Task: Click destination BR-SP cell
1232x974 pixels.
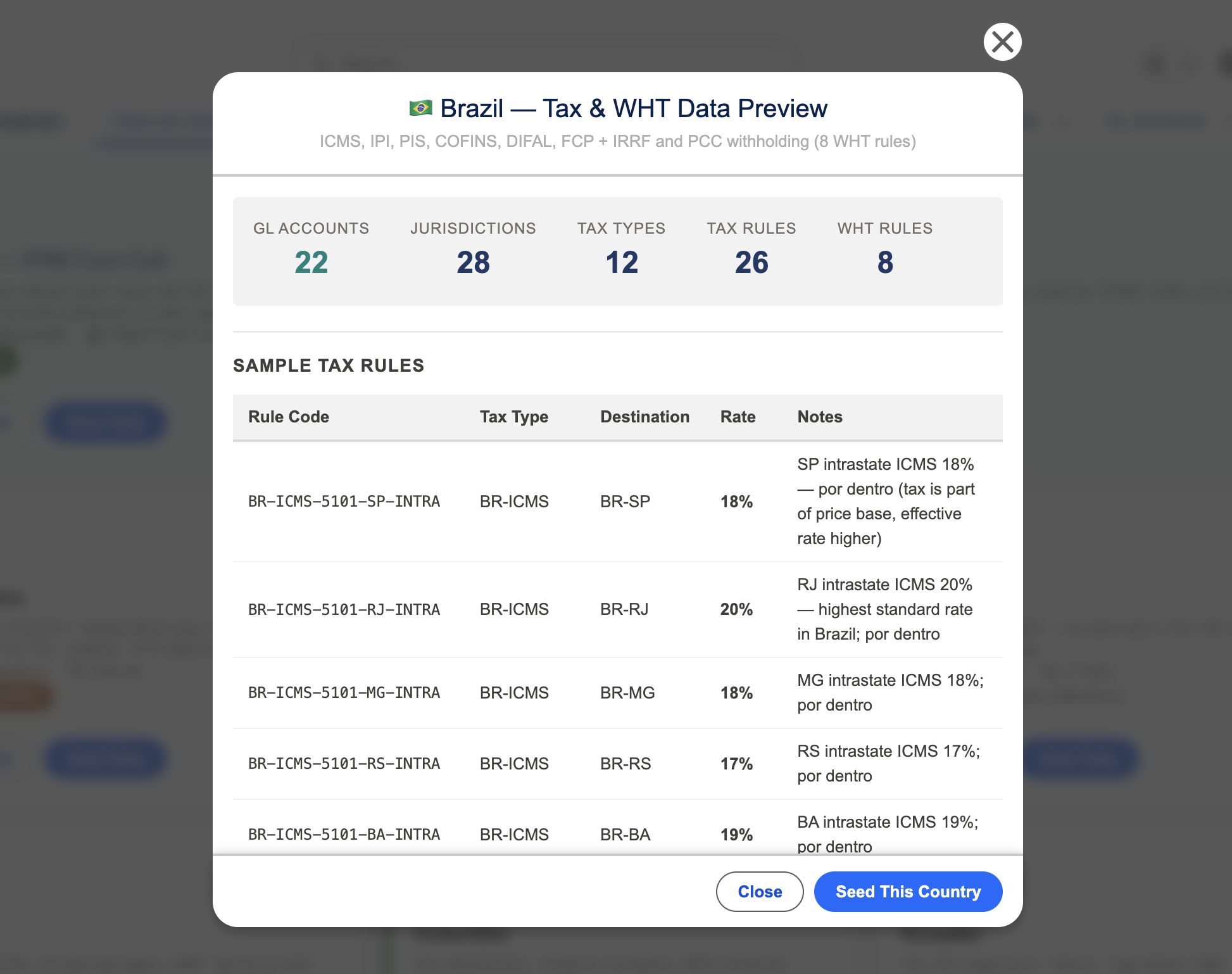Action: coord(625,502)
